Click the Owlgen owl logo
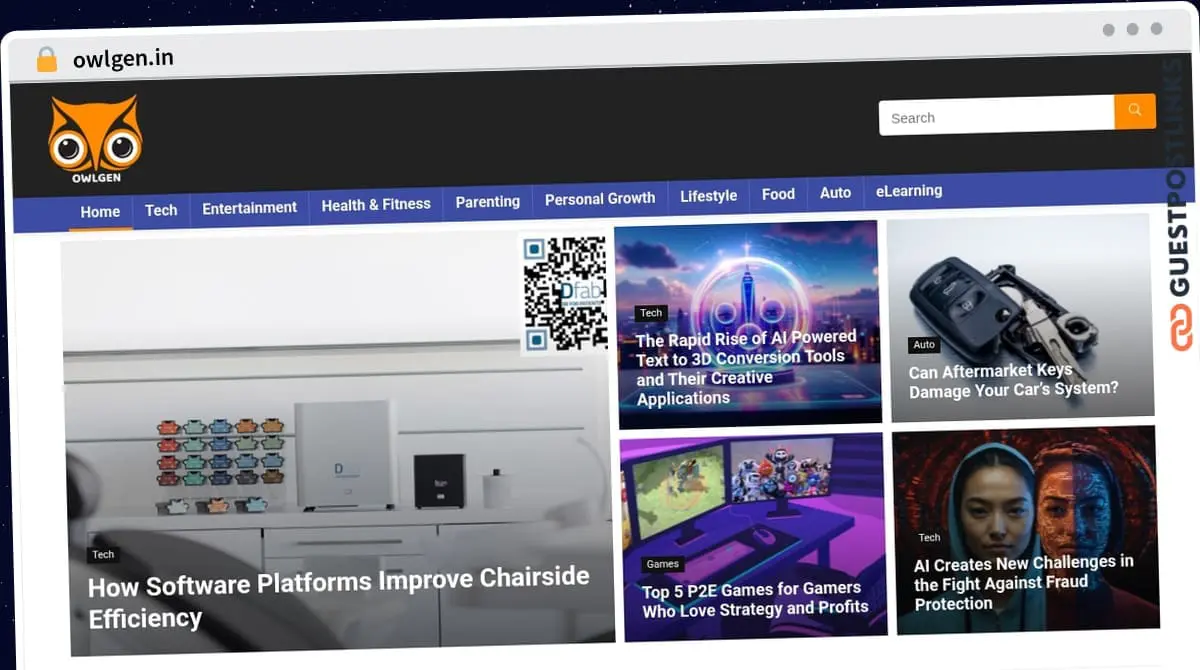 (x=95, y=140)
